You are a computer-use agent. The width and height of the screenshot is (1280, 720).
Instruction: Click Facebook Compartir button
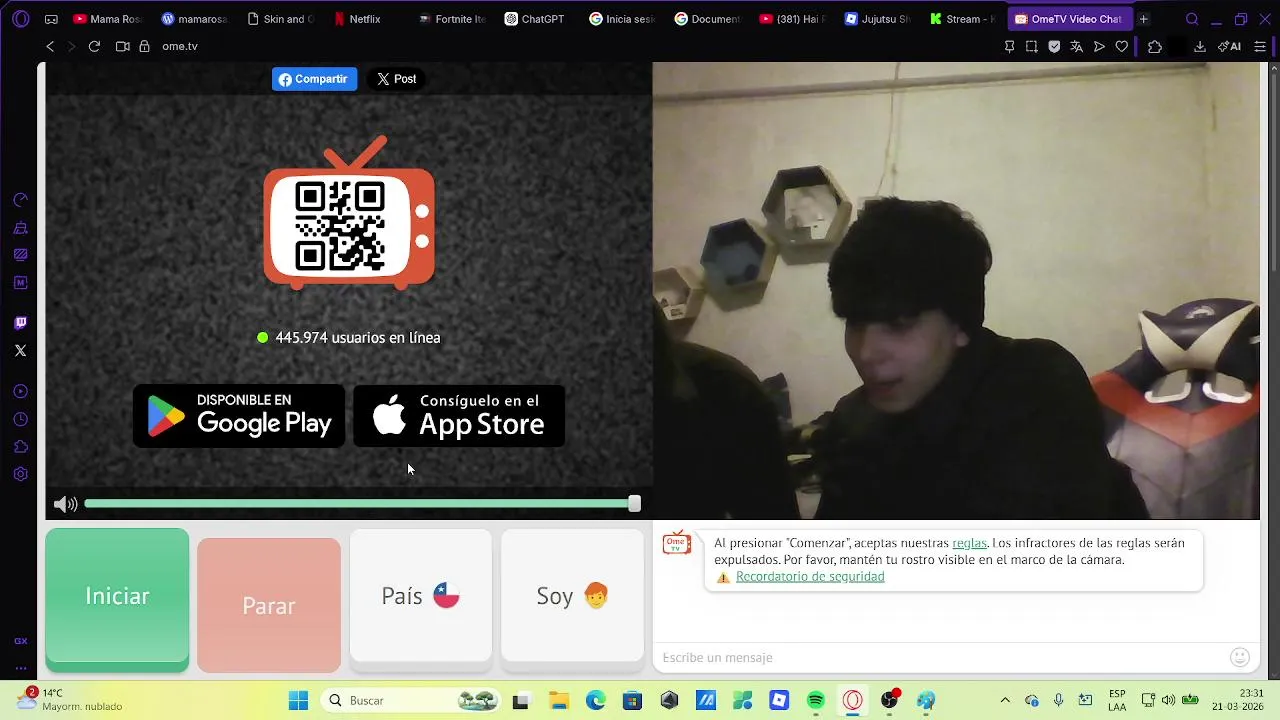tap(314, 79)
